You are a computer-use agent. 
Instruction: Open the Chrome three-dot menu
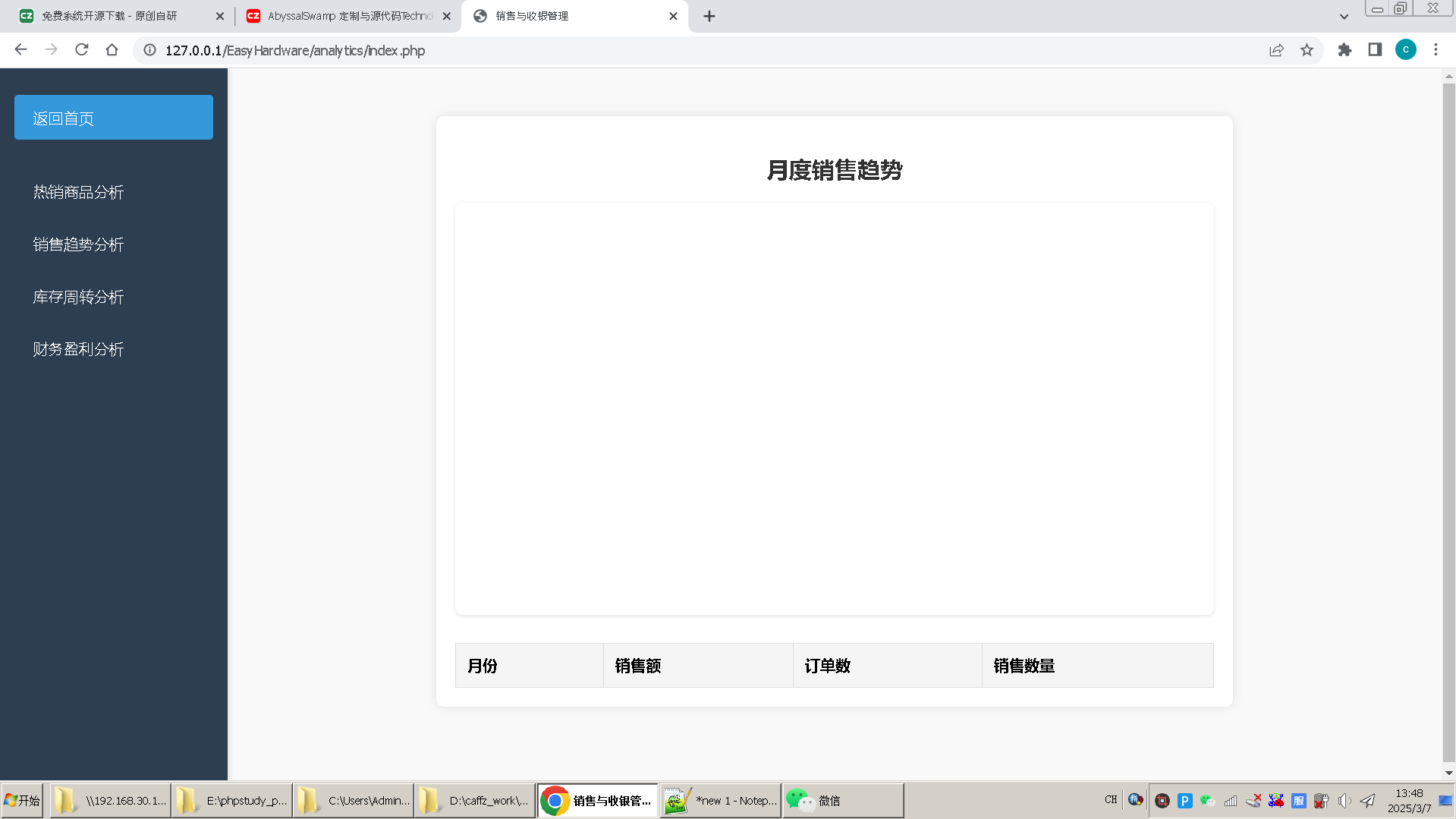[x=1436, y=50]
